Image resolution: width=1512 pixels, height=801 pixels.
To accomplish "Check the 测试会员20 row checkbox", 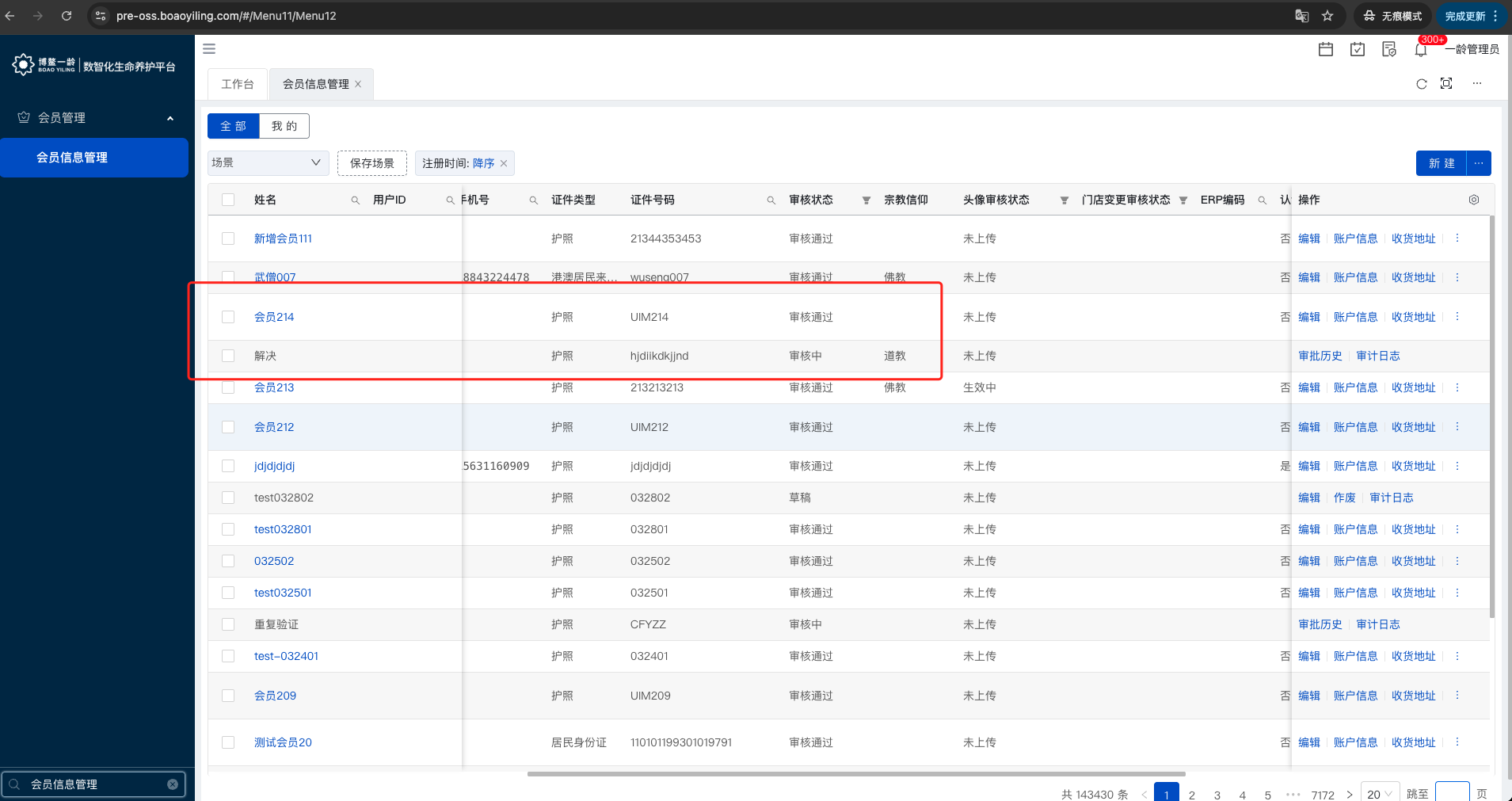I will 228,742.
